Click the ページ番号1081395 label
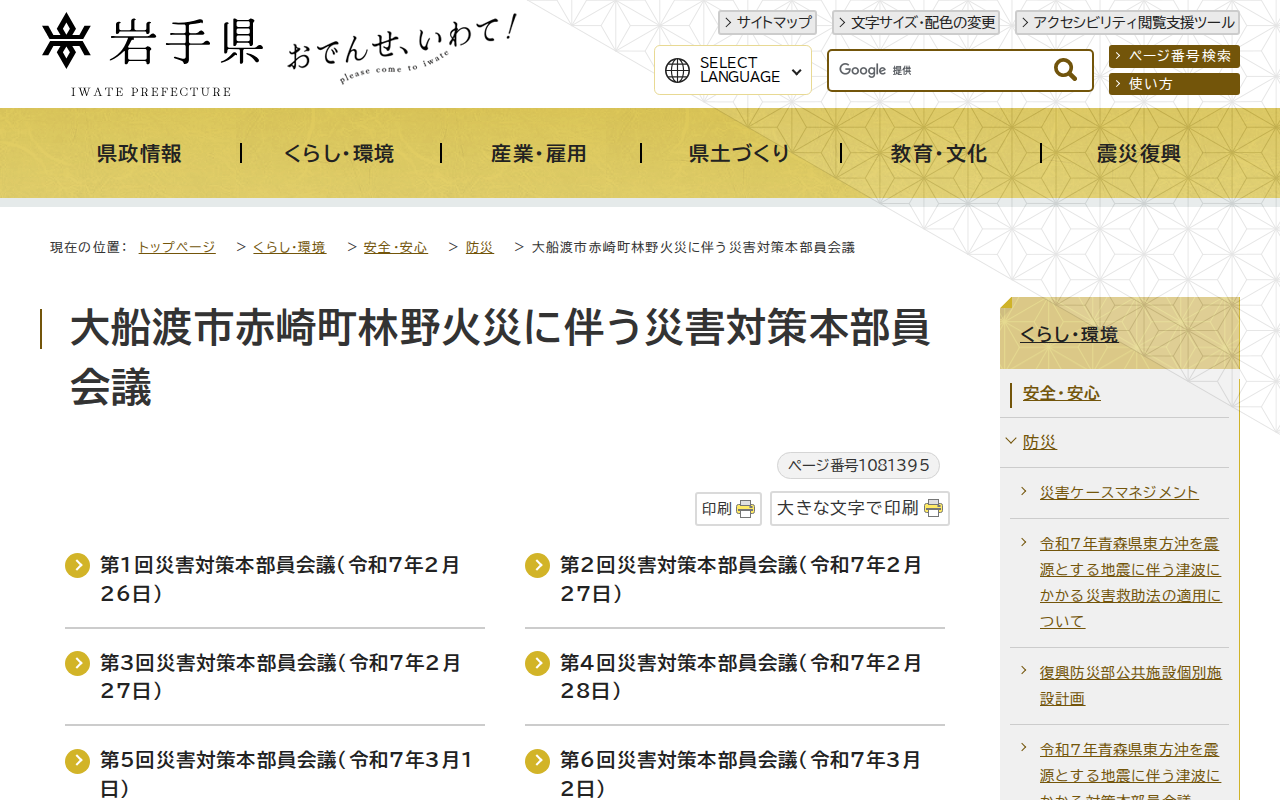Viewport: 1280px width, 800px height. click(858, 466)
